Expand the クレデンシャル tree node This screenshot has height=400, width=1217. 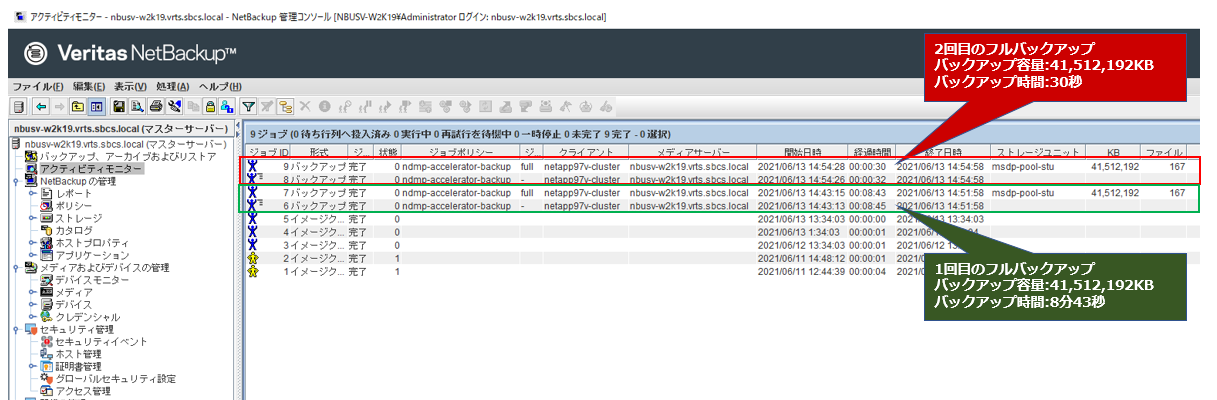coord(32,316)
